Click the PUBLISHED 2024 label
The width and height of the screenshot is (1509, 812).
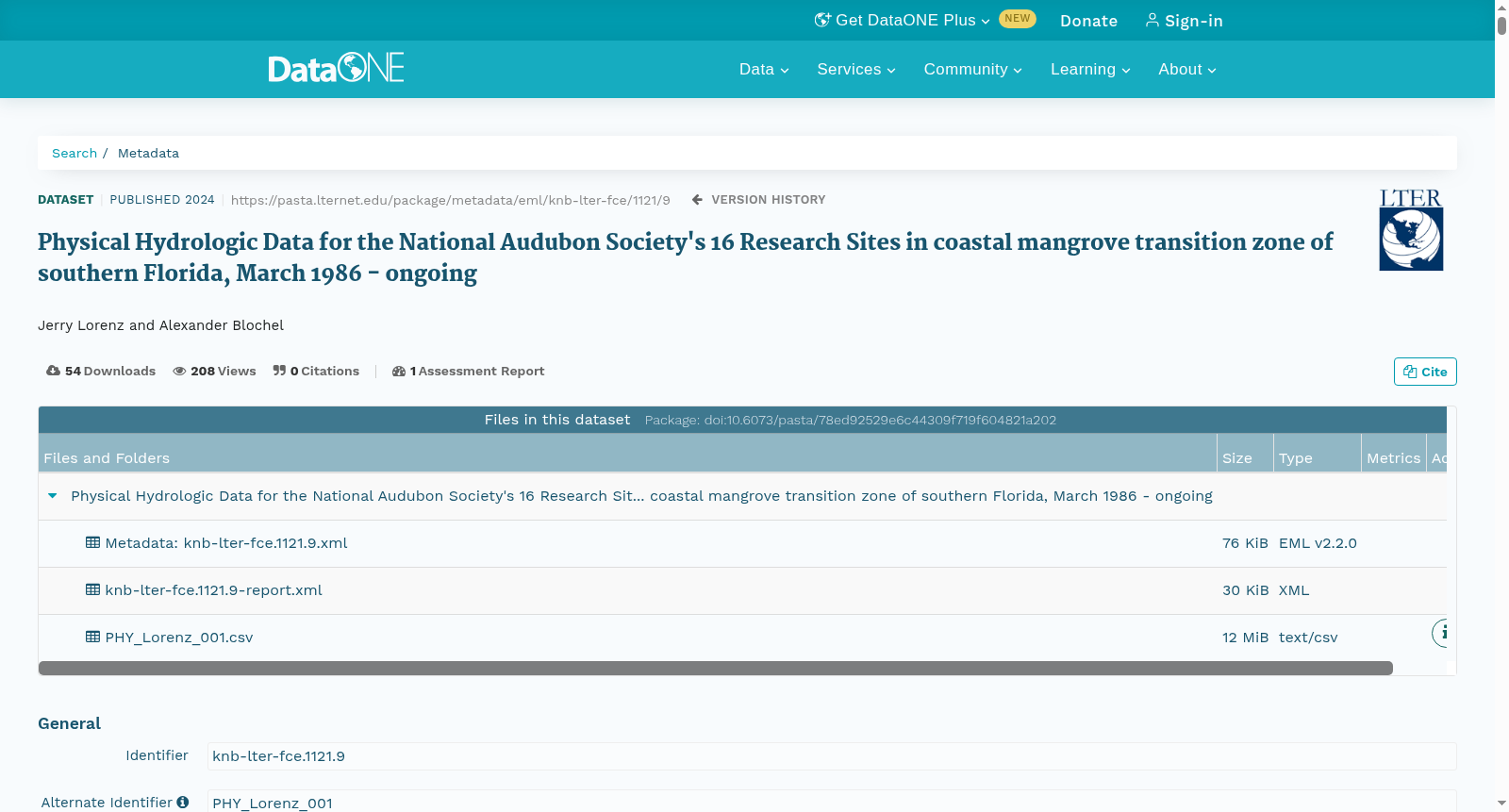[x=162, y=200]
